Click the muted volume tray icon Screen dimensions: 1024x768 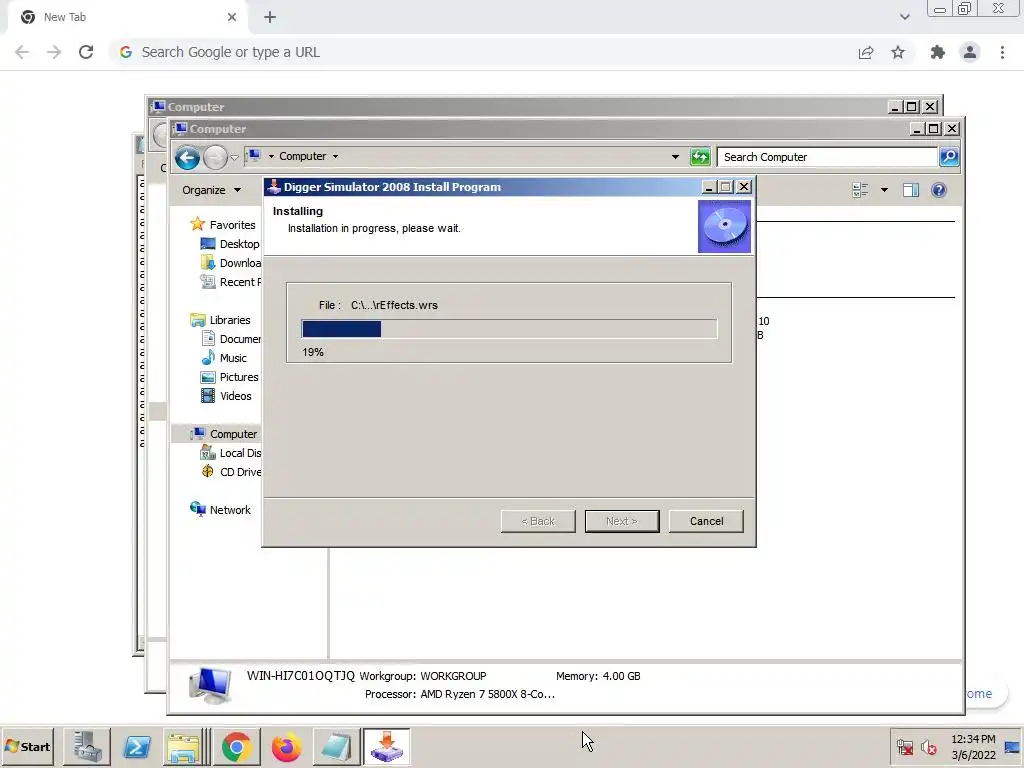point(928,747)
